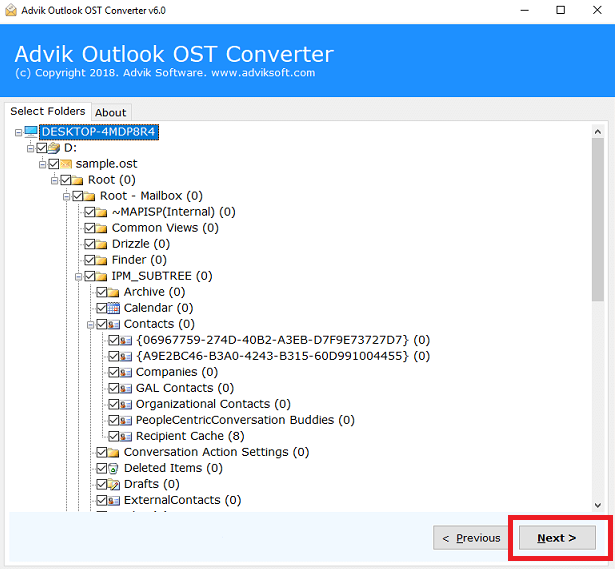This screenshot has width=615, height=569.
Task: Click the vertical scrollbar thumb
Action: pos(598,220)
